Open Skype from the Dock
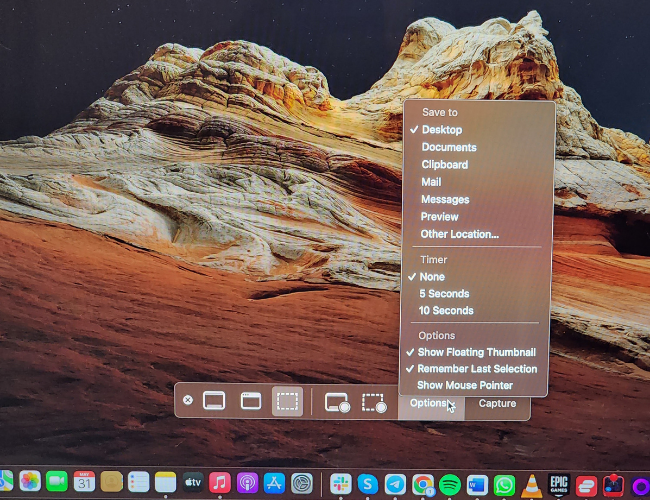The height and width of the screenshot is (500, 650). pos(368,484)
